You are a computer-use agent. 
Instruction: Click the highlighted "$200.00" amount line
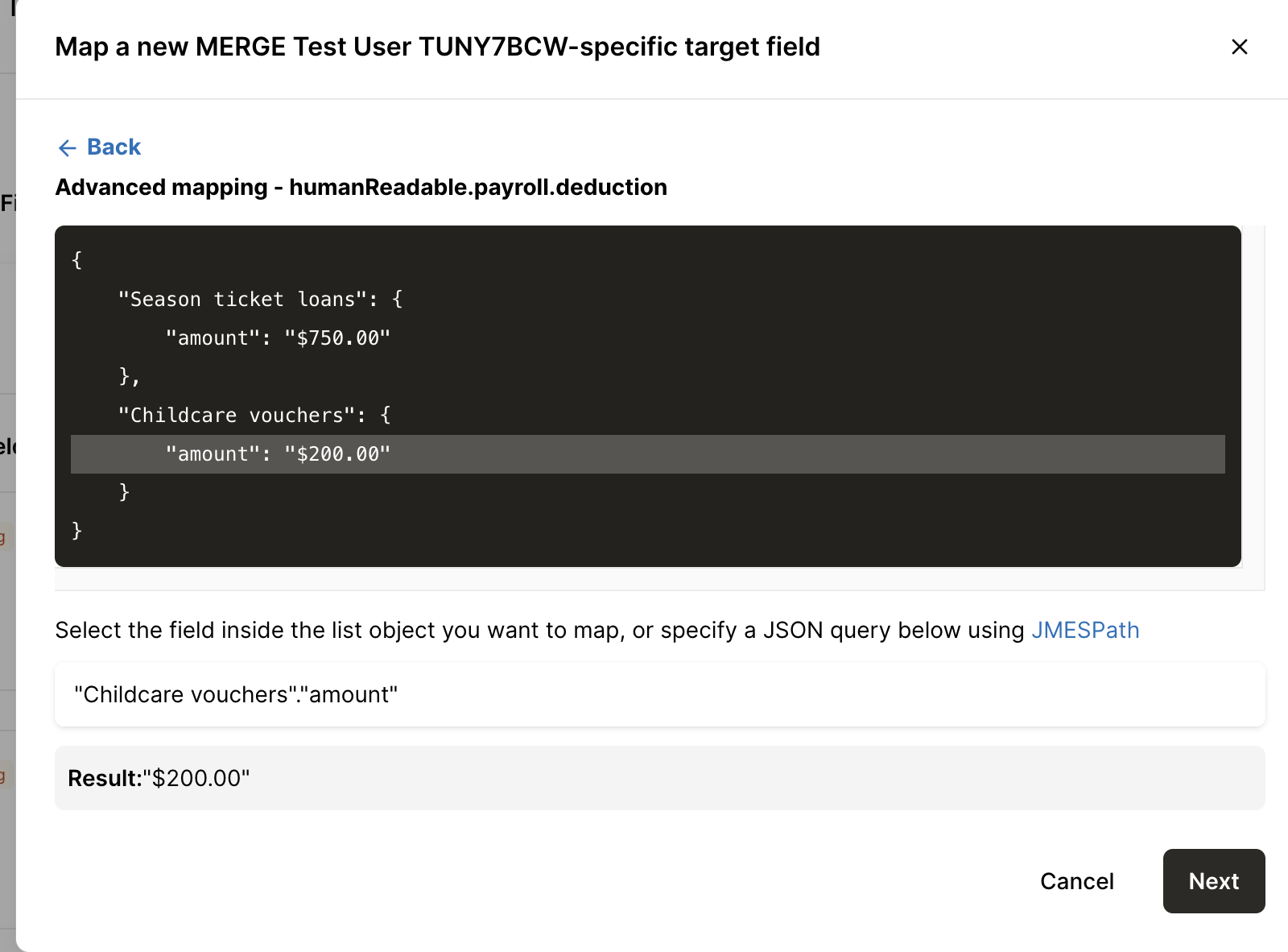pos(278,454)
